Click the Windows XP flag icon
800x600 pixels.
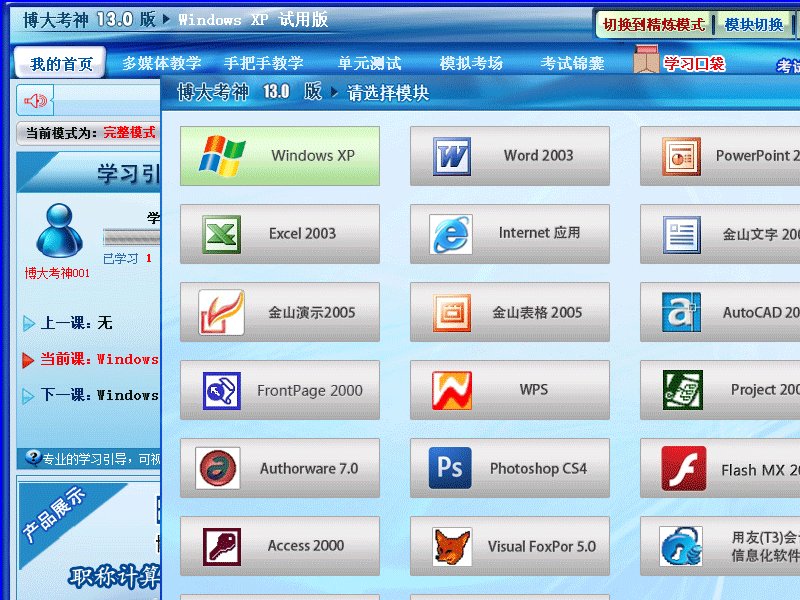pyautogui.click(x=222, y=156)
